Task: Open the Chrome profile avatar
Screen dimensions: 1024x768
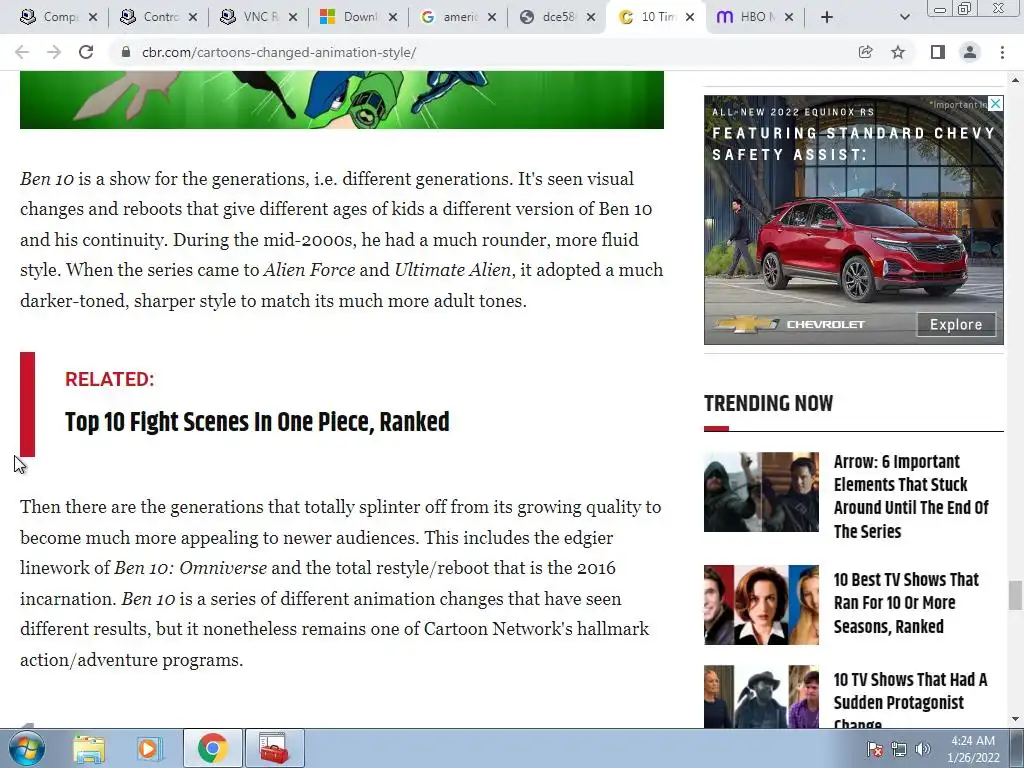Action: [970, 52]
